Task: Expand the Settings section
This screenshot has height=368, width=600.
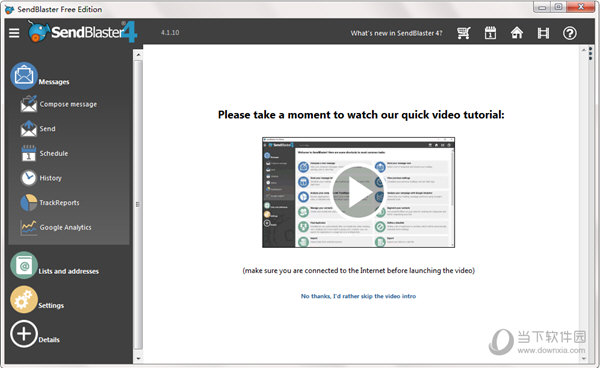Action: (x=51, y=306)
